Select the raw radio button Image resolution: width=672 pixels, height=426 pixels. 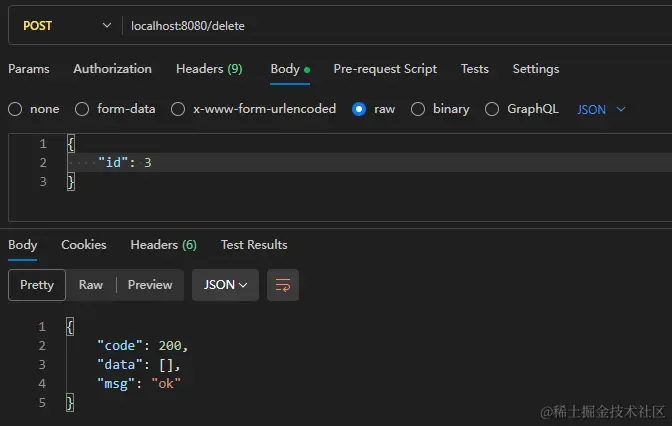[359, 109]
